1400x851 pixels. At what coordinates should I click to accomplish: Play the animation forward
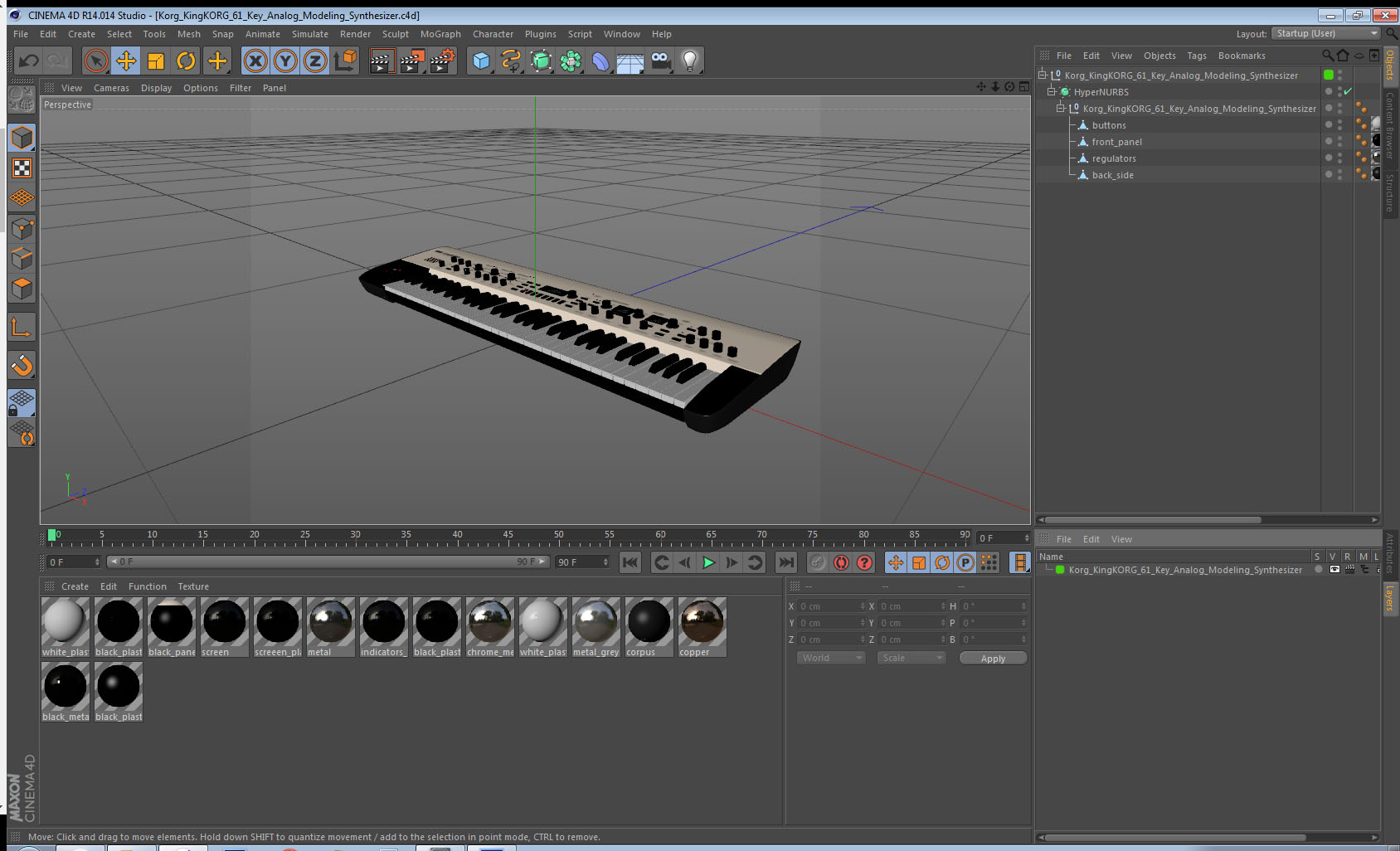708,562
